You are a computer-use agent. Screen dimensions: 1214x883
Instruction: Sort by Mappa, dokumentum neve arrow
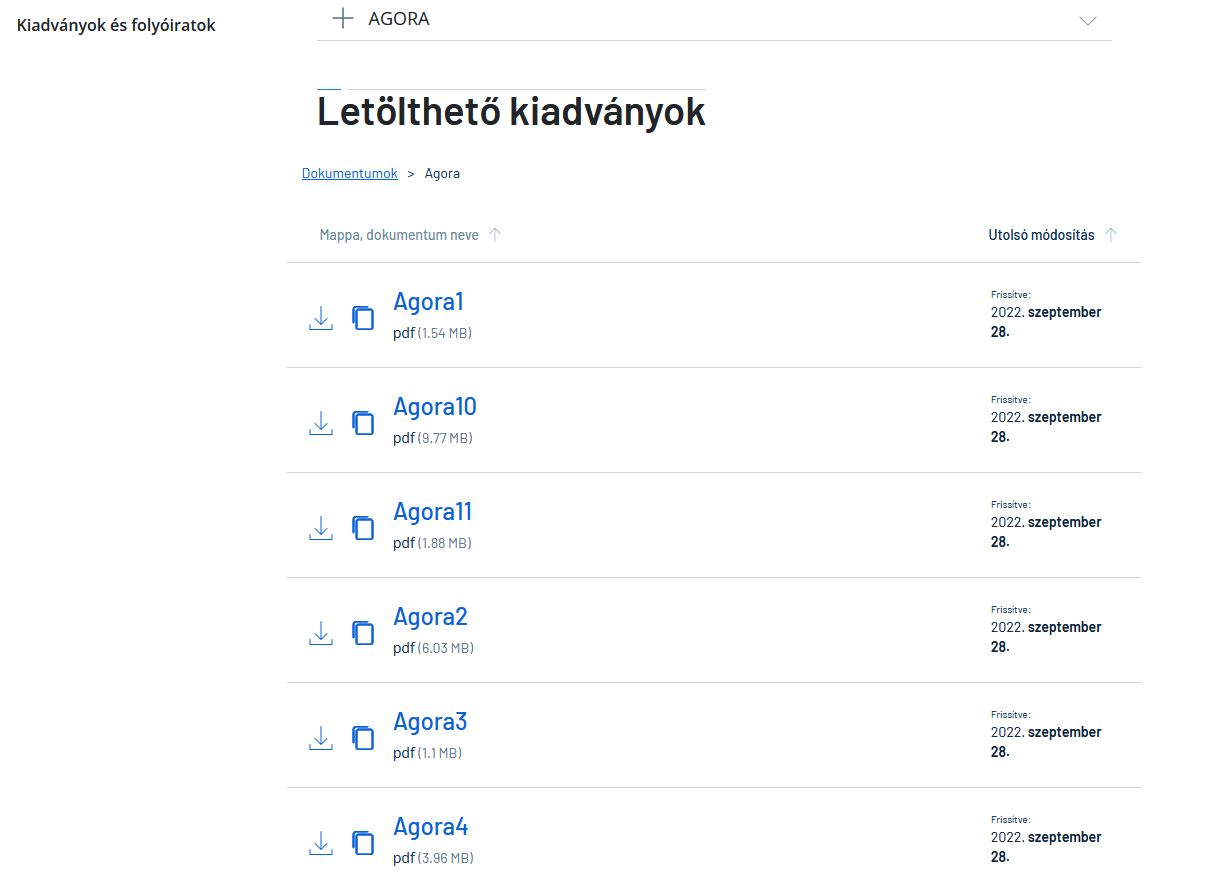pyautogui.click(x=495, y=235)
